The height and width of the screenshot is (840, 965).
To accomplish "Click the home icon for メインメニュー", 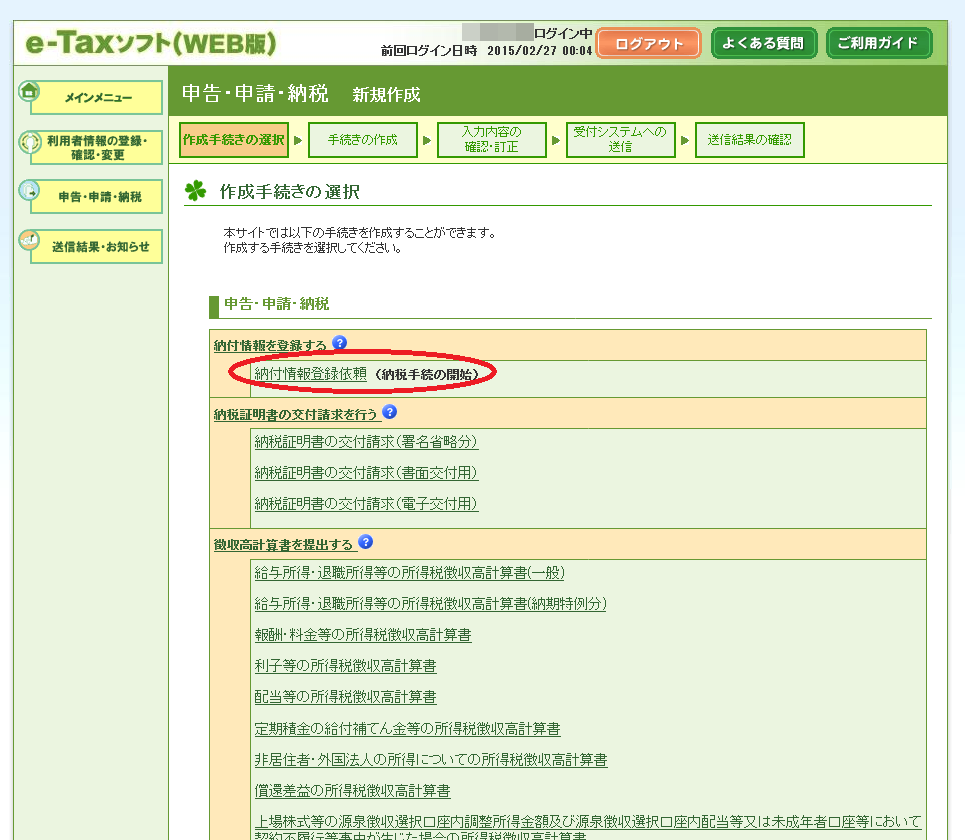I will (x=29, y=92).
